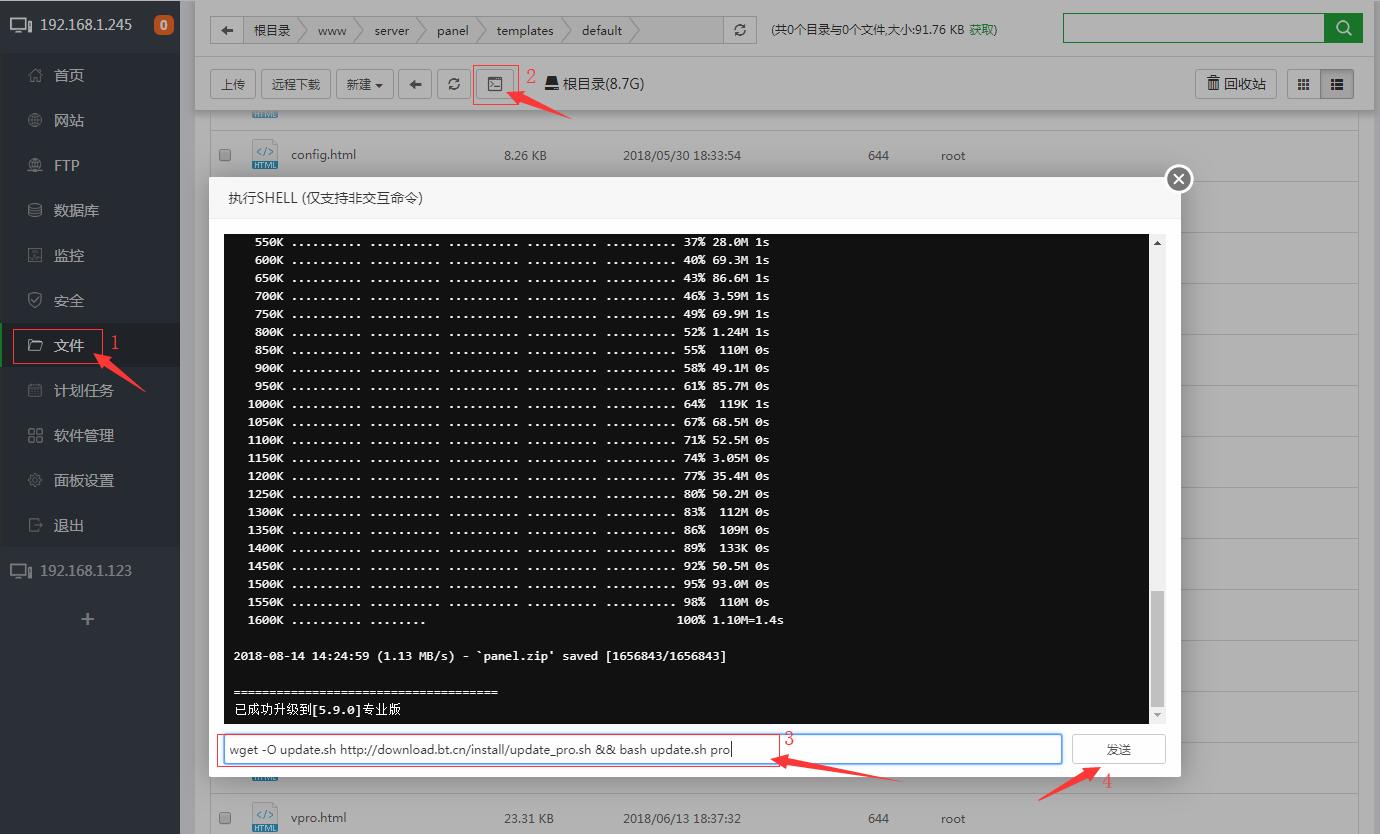Click the 根目录(8.7G) disk link
The image size is (1380, 834).
pos(594,84)
